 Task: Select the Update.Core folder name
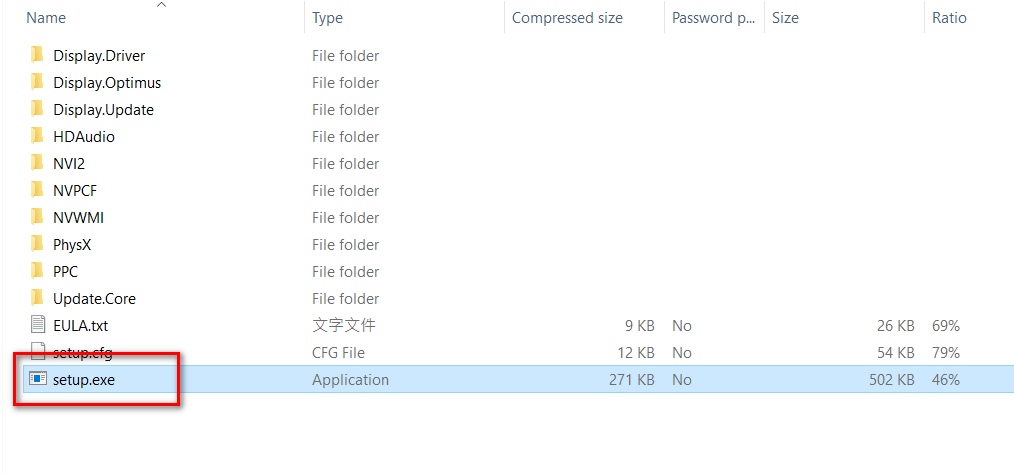(x=94, y=299)
